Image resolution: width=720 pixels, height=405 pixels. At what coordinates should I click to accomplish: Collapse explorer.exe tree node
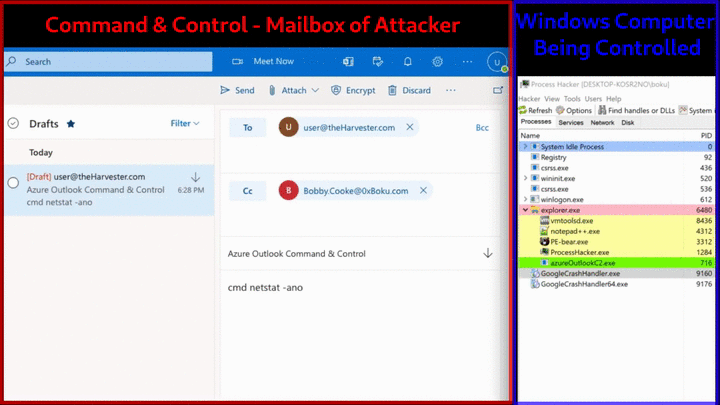coord(525,210)
